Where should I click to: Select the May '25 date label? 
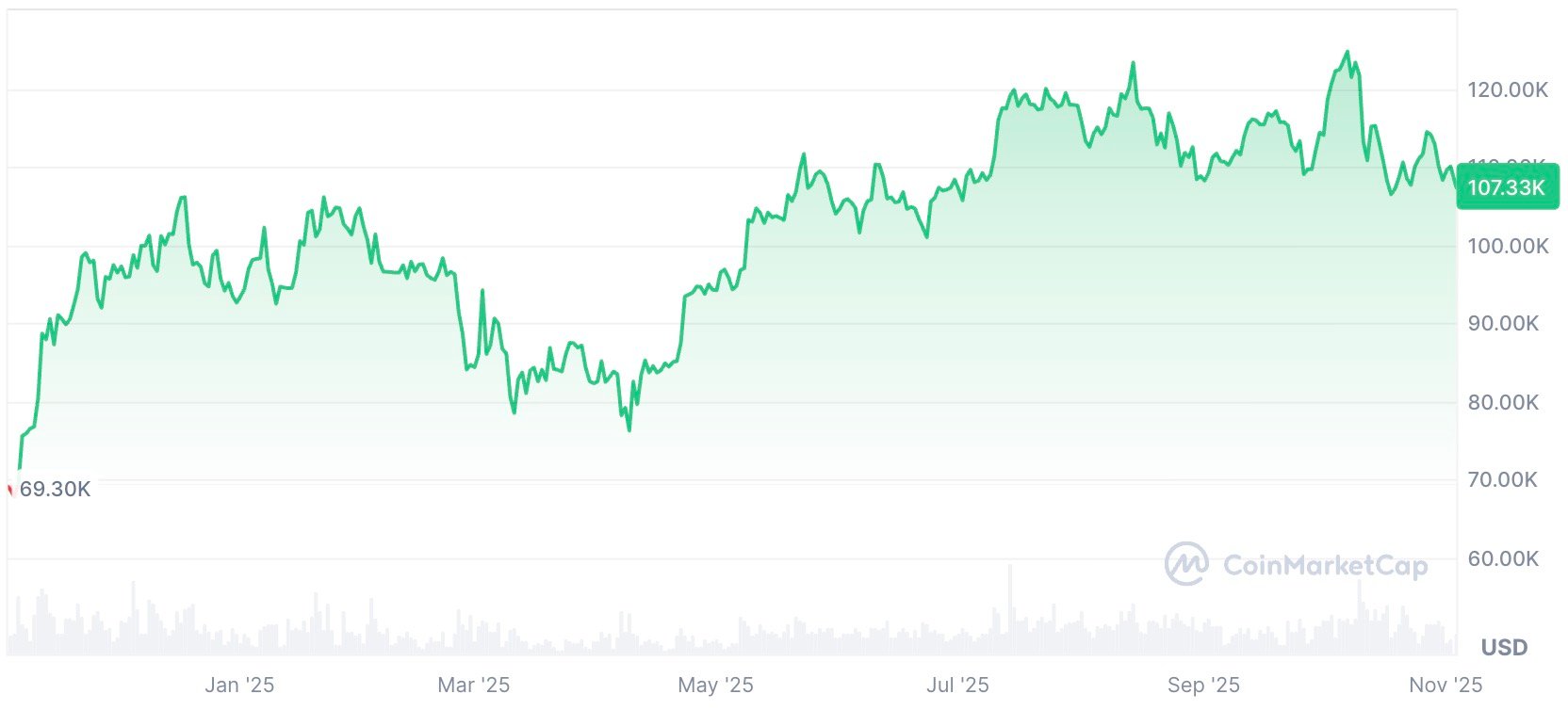(715, 685)
